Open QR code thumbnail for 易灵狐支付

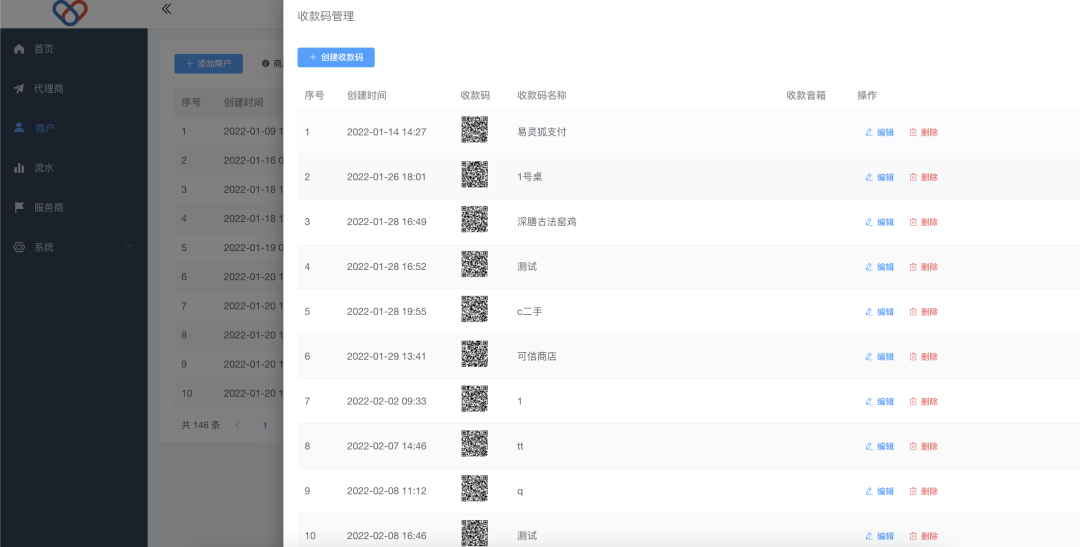point(475,130)
